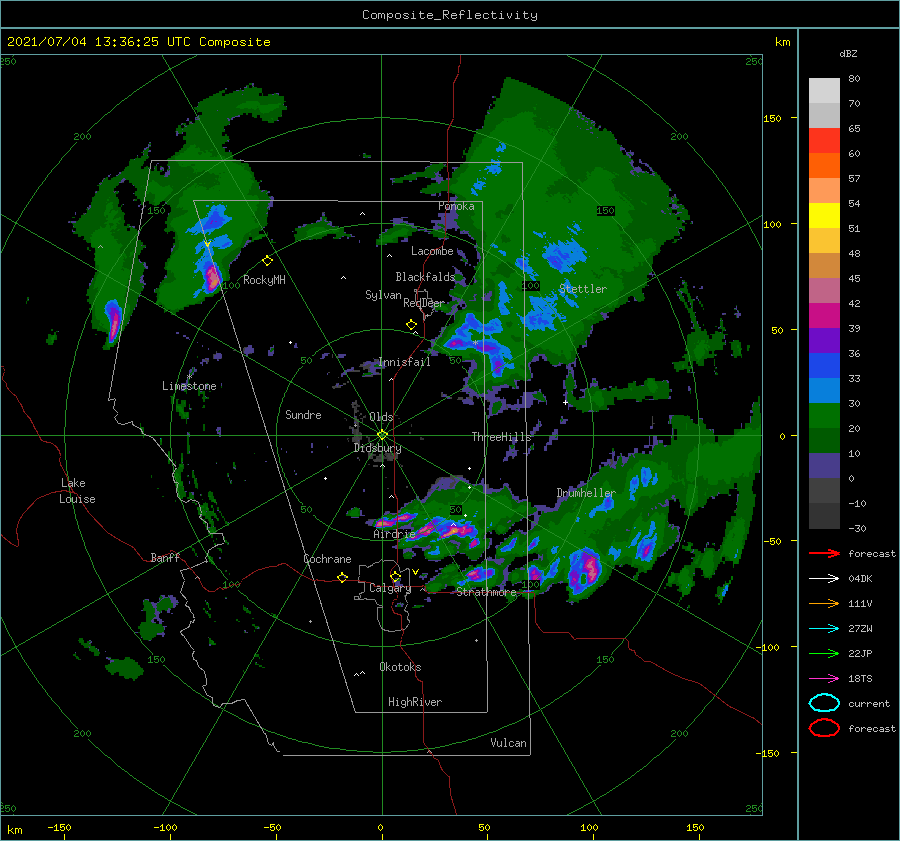Select the purple 39 dBZ legend swatch
The image size is (900, 841).
(824, 340)
